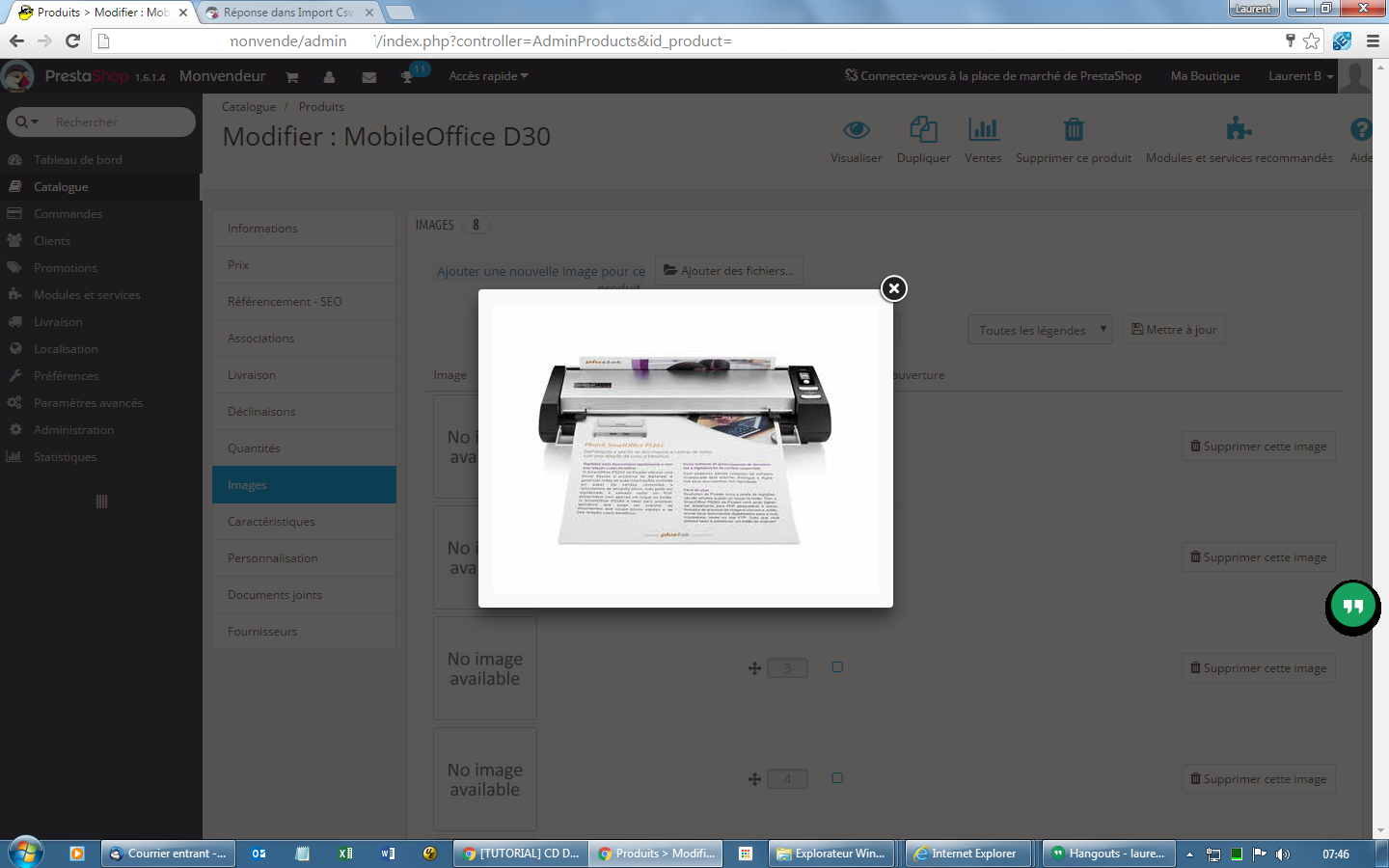Open Outlook icon in the taskbar
The image size is (1389, 868).
[x=259, y=854]
